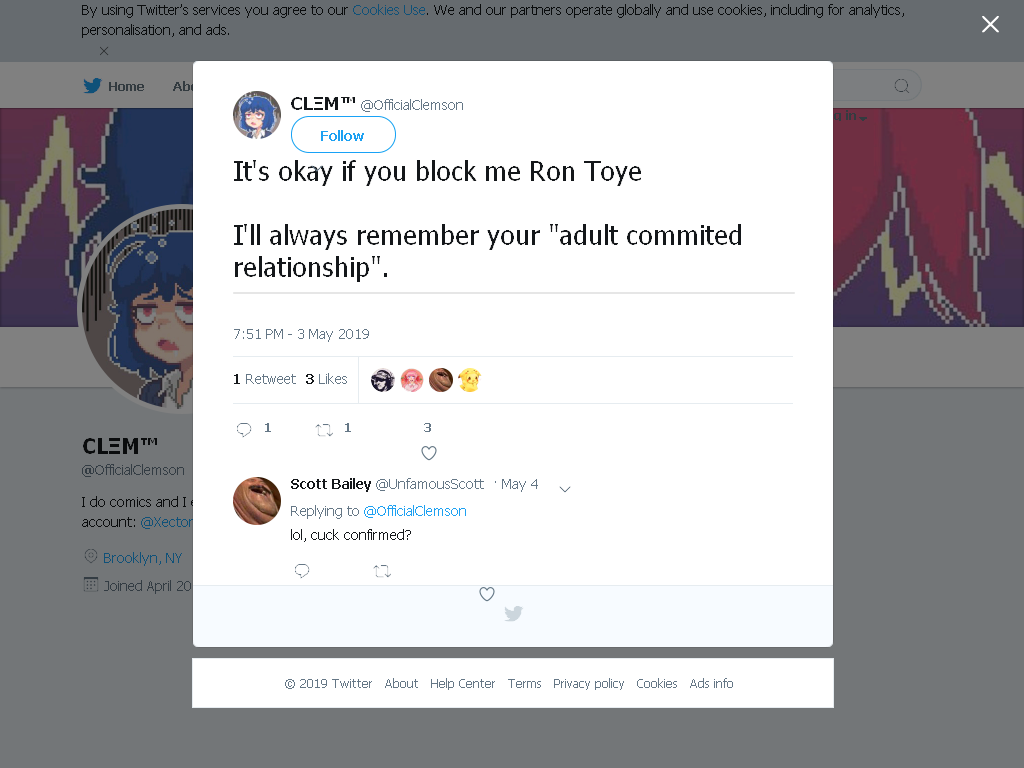The width and height of the screenshot is (1024, 768).
Task: Open the Cookies Use link in the banner
Action: (389, 10)
